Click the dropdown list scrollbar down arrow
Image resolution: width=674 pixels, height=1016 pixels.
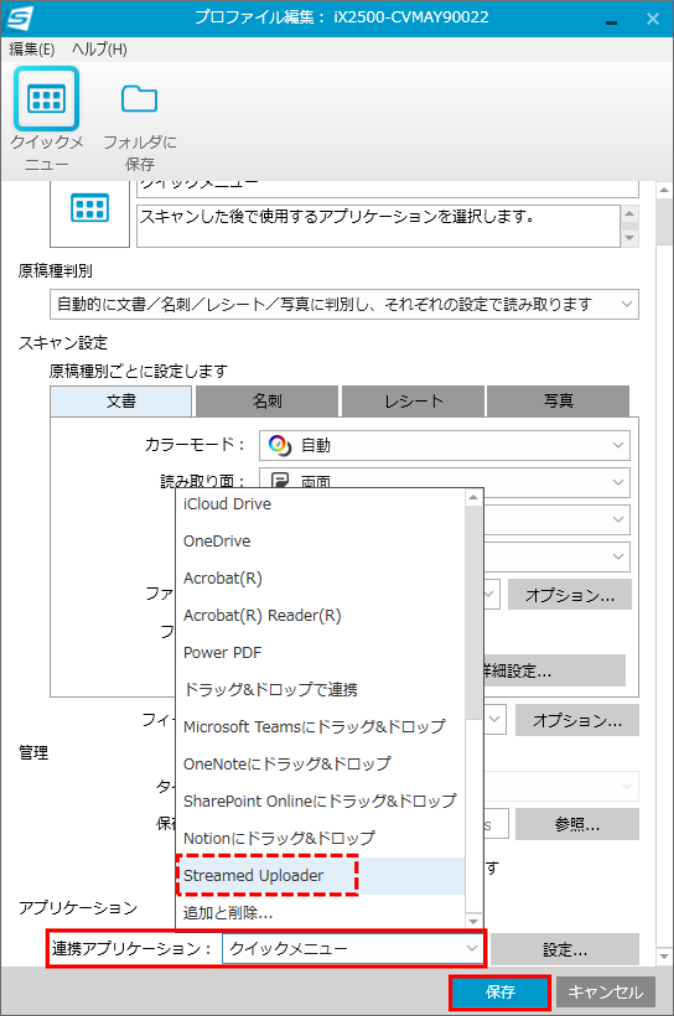(x=475, y=919)
